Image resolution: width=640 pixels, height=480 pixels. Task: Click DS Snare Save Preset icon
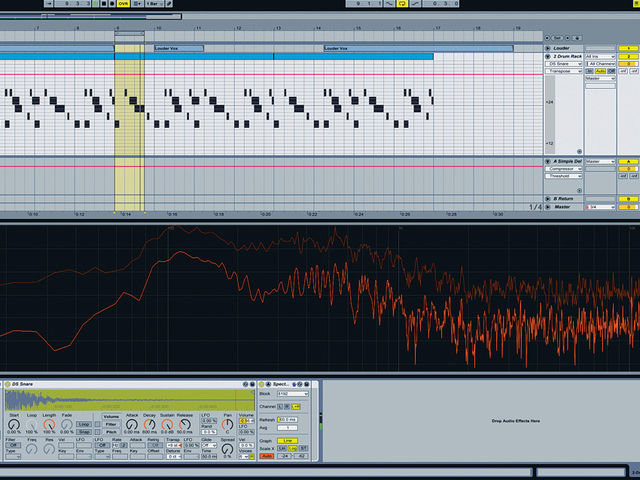pyautogui.click(x=252, y=384)
